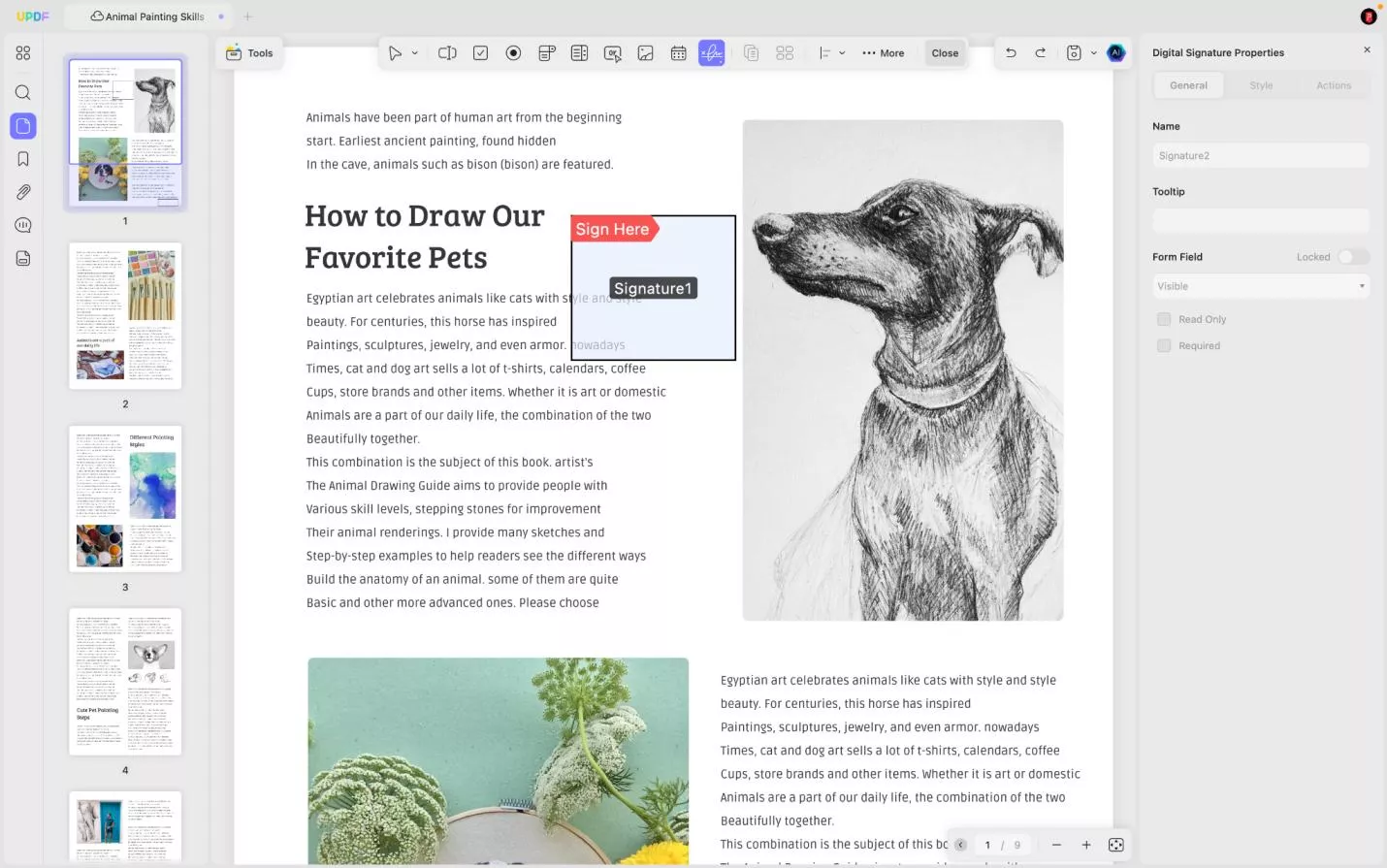Select page 3 thumbnail
The height and width of the screenshot is (868, 1387).
coord(125,498)
